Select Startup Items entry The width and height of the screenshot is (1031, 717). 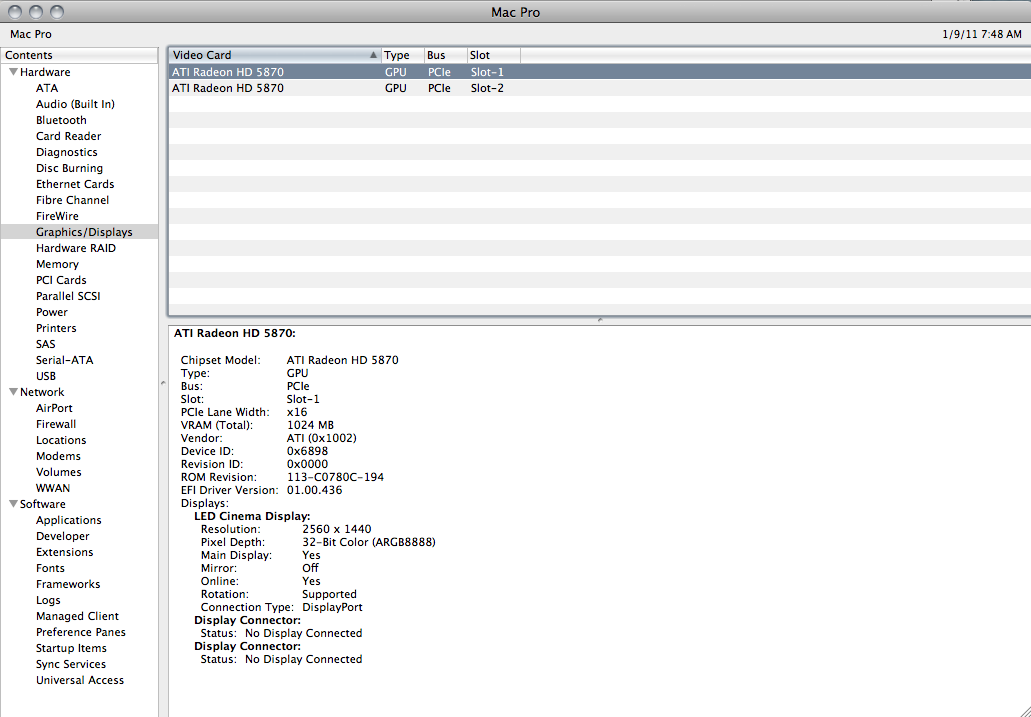[71, 648]
